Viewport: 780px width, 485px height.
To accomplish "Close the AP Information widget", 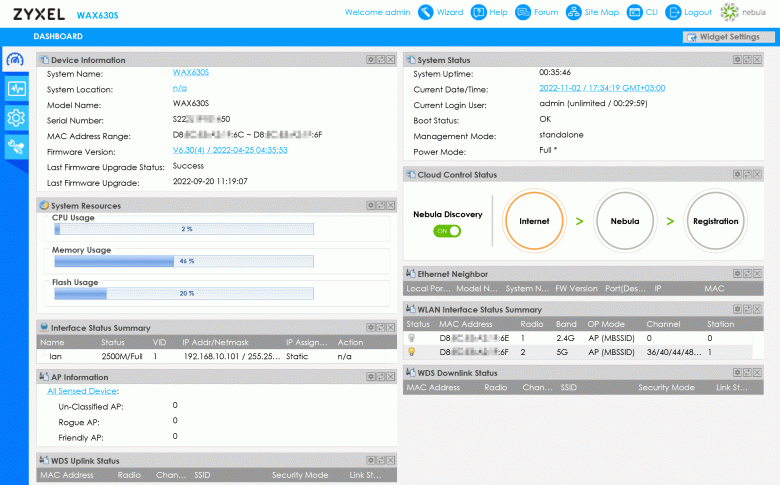I will pyautogui.click(x=390, y=377).
